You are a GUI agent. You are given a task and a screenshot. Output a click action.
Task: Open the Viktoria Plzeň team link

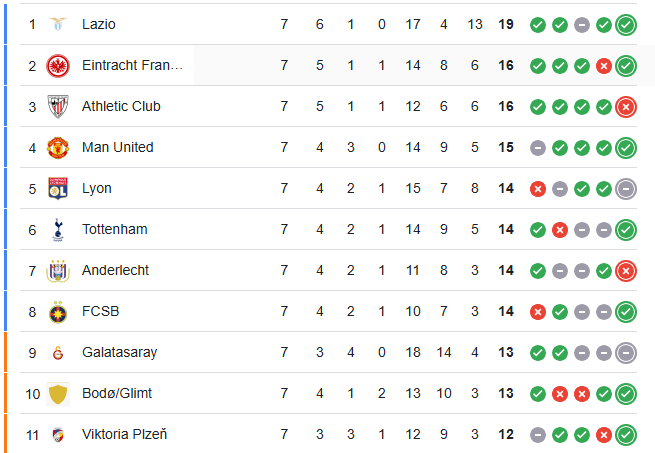[x=125, y=435]
